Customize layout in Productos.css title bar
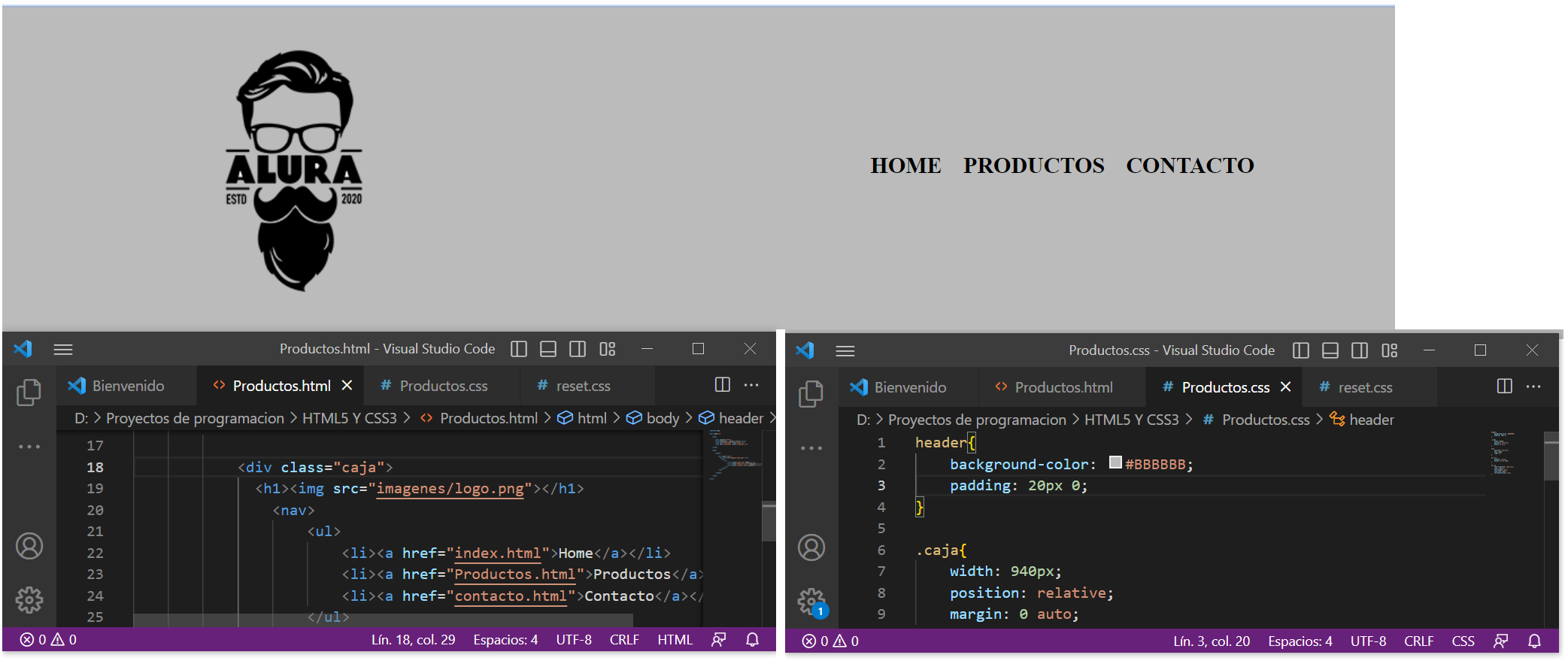Viewport: 1568px width, 667px height. pyautogui.click(x=1390, y=350)
